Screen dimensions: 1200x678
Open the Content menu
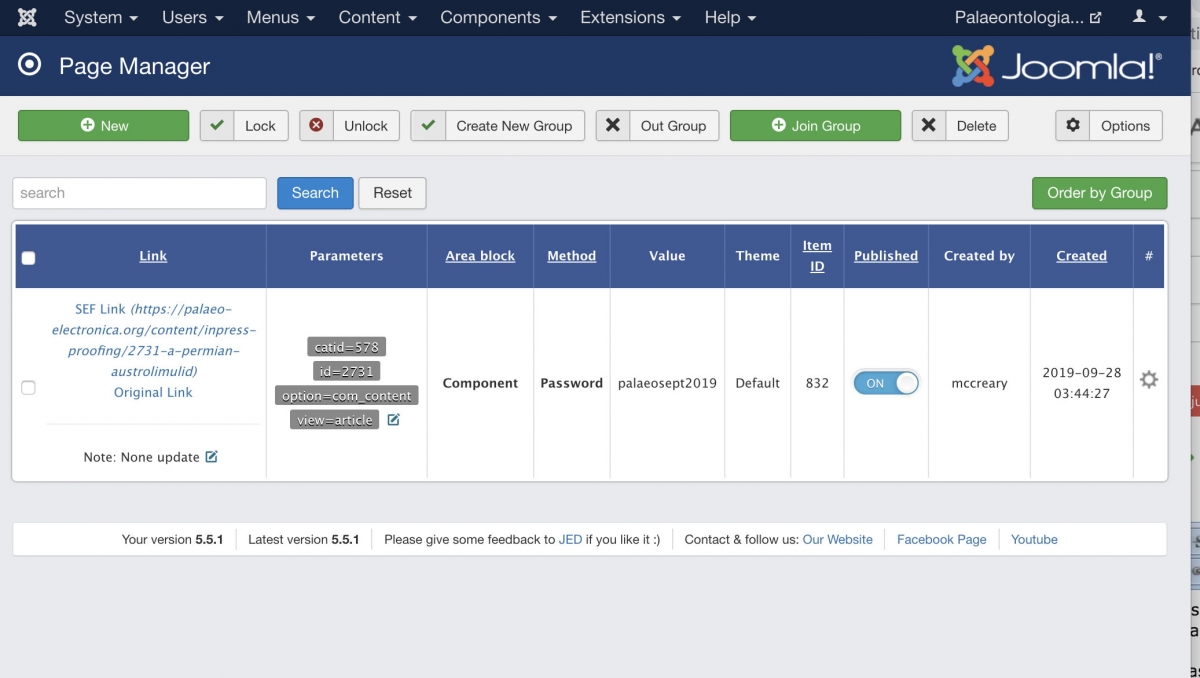click(377, 18)
